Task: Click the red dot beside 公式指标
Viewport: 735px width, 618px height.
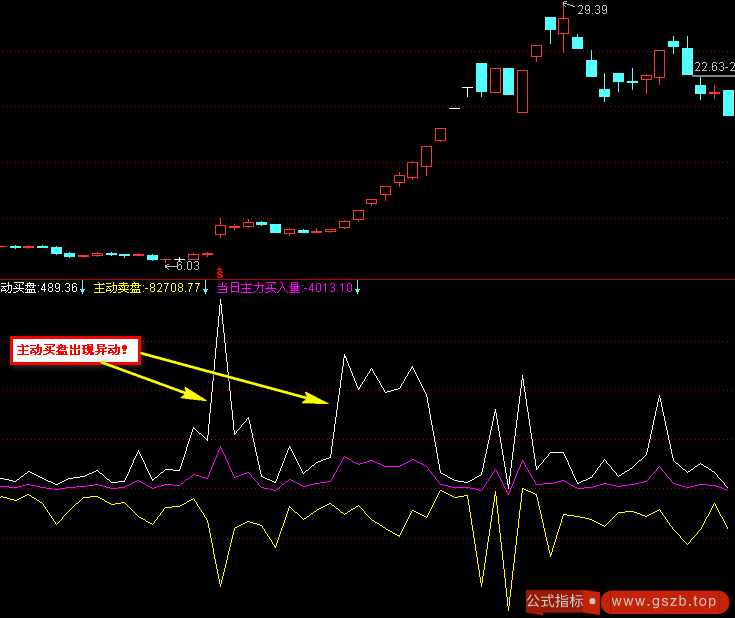Action: click(593, 602)
